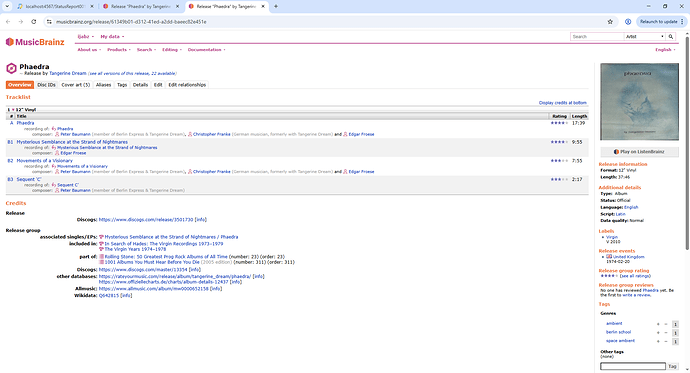Open the United Kingdom release event link
The height and width of the screenshot is (373, 690).
coord(628,257)
